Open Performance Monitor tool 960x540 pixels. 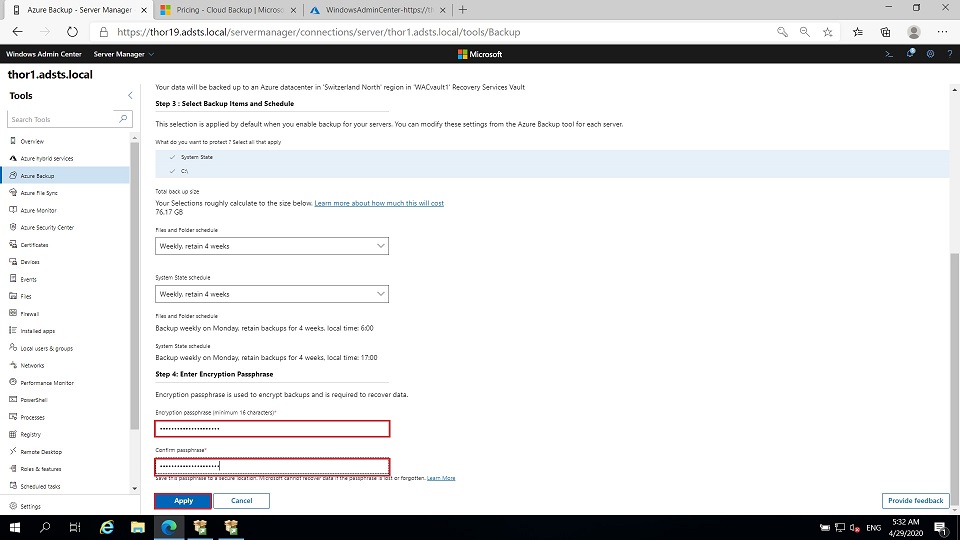click(47, 383)
